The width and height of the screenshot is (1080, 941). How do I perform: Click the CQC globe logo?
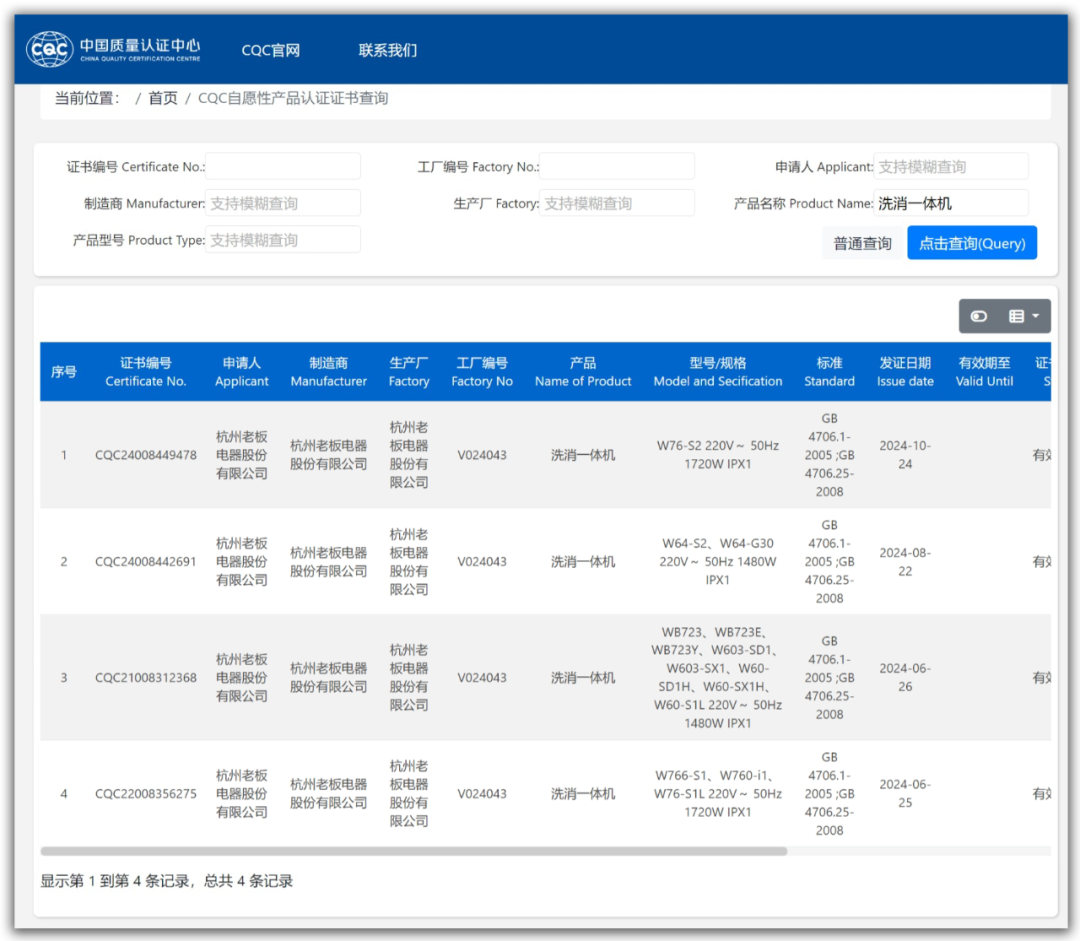click(50, 49)
